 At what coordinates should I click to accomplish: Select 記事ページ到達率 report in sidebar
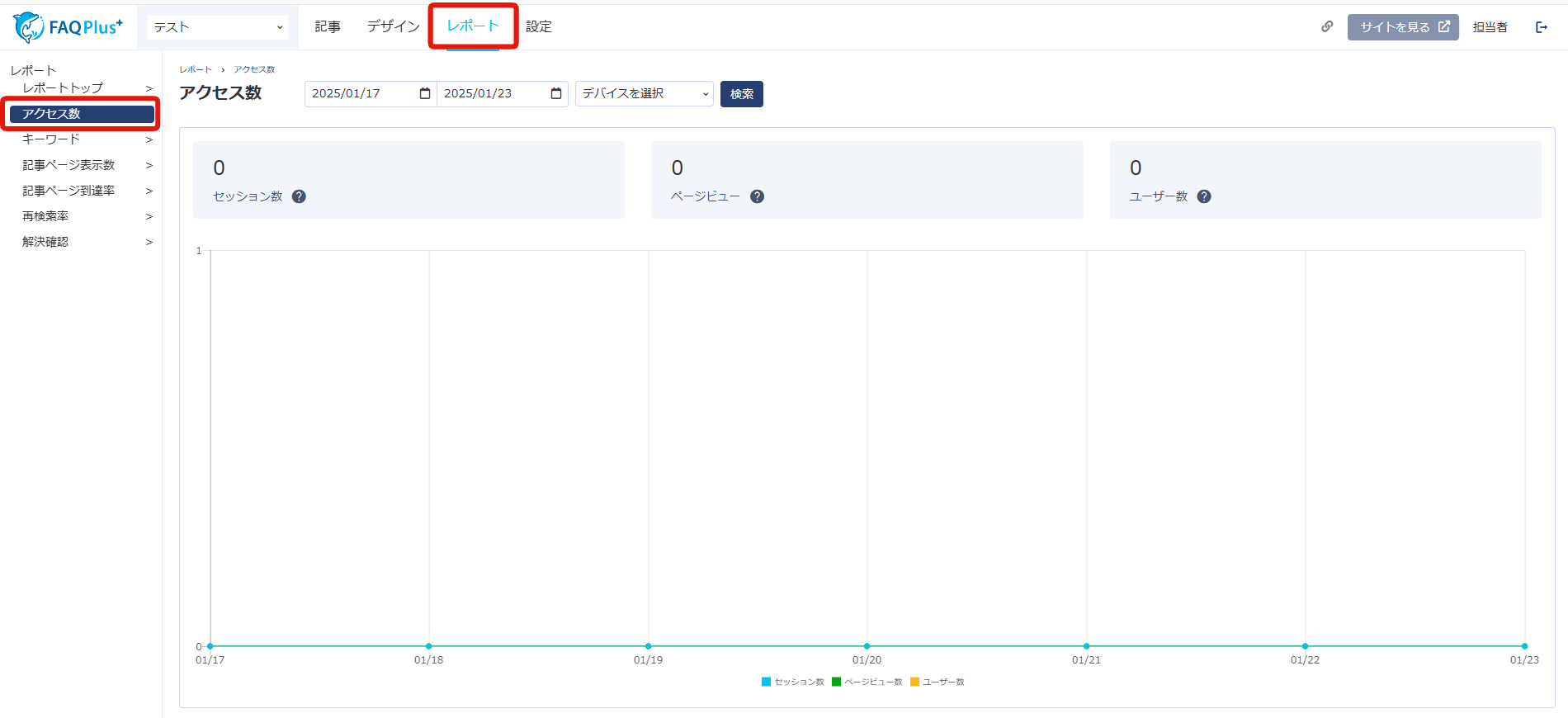pos(68,191)
